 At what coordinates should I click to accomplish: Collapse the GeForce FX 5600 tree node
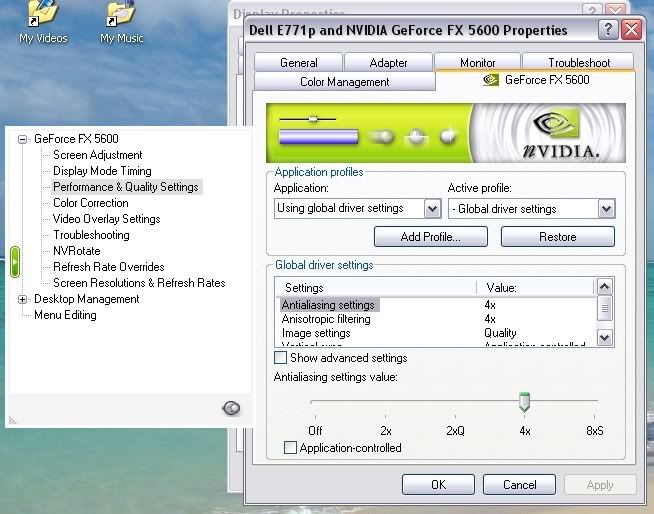coord(22,139)
